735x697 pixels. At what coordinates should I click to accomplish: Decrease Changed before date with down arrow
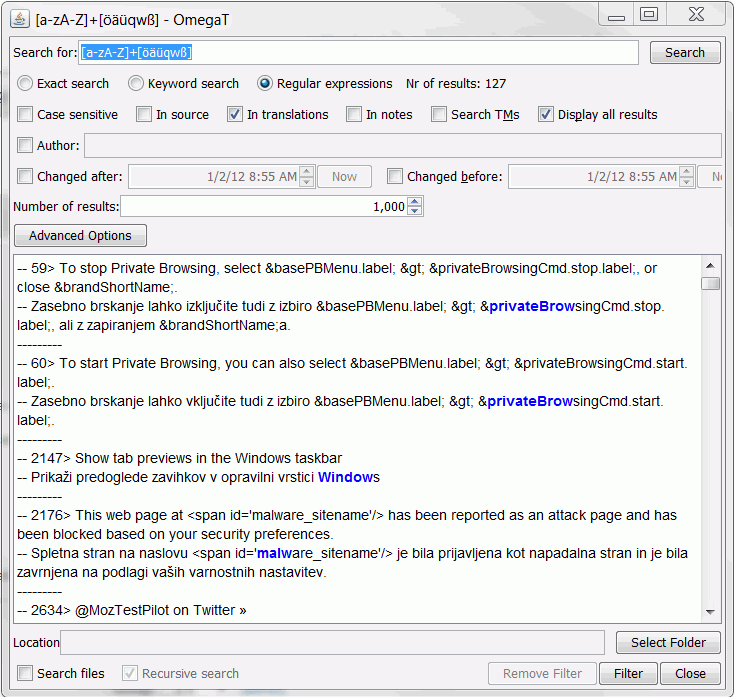click(x=687, y=182)
